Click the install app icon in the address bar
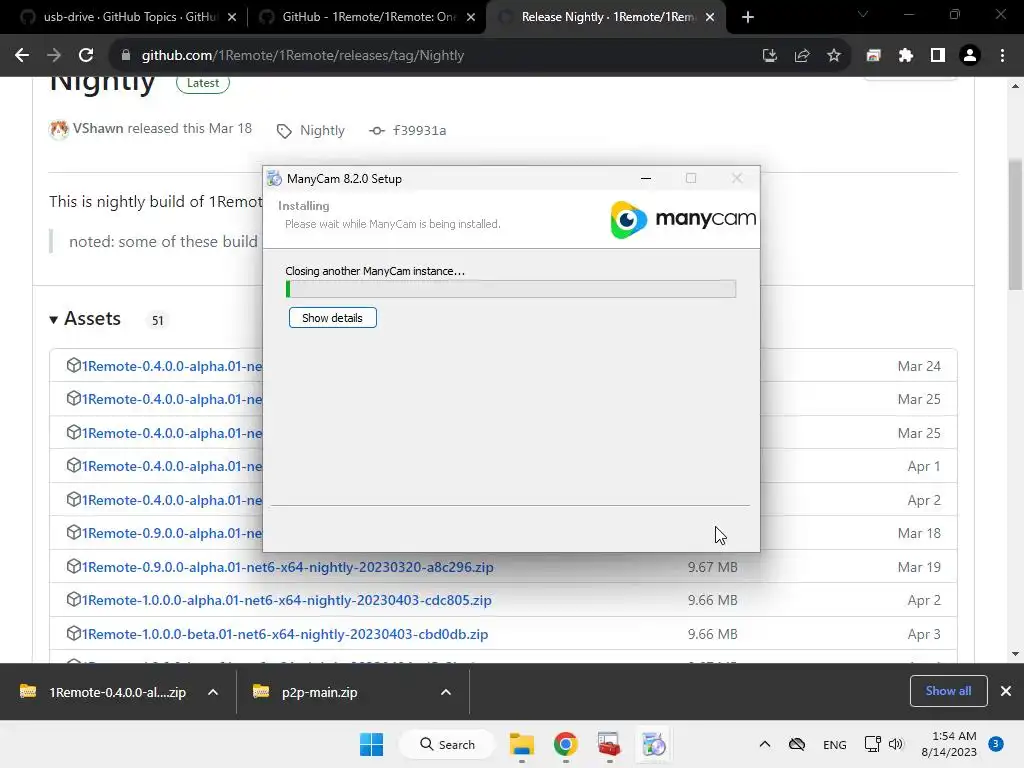Viewport: 1024px width, 768px height. [x=770, y=56]
